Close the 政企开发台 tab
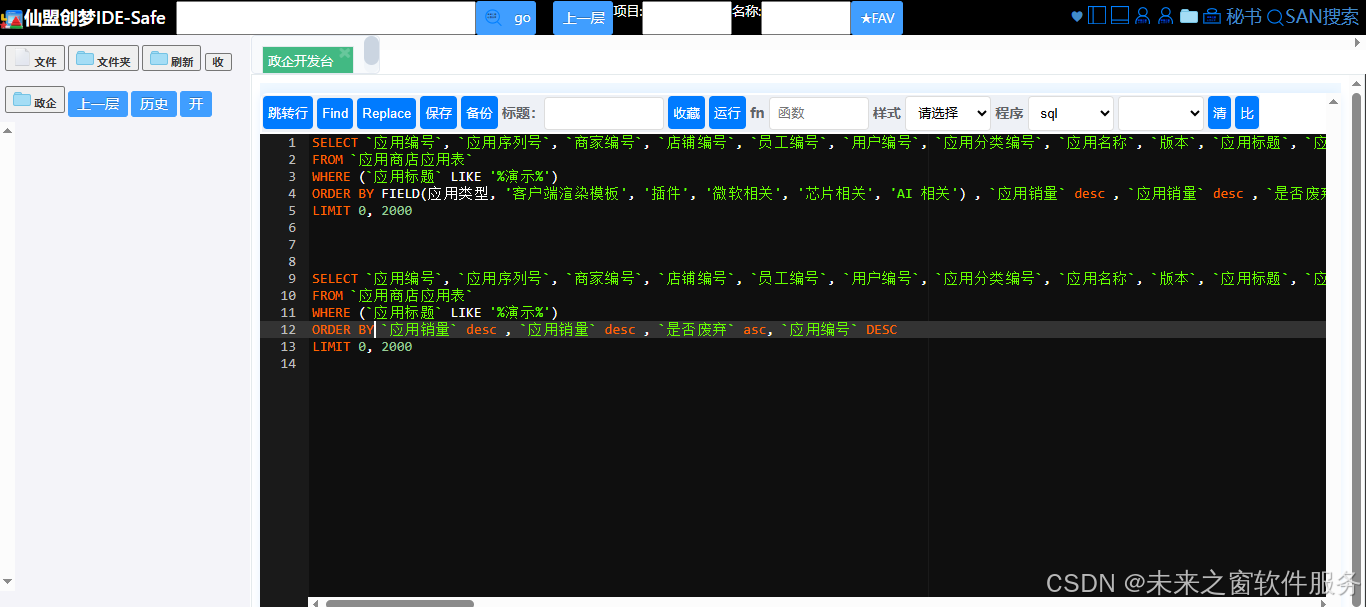The width and height of the screenshot is (1366, 607). click(x=345, y=53)
